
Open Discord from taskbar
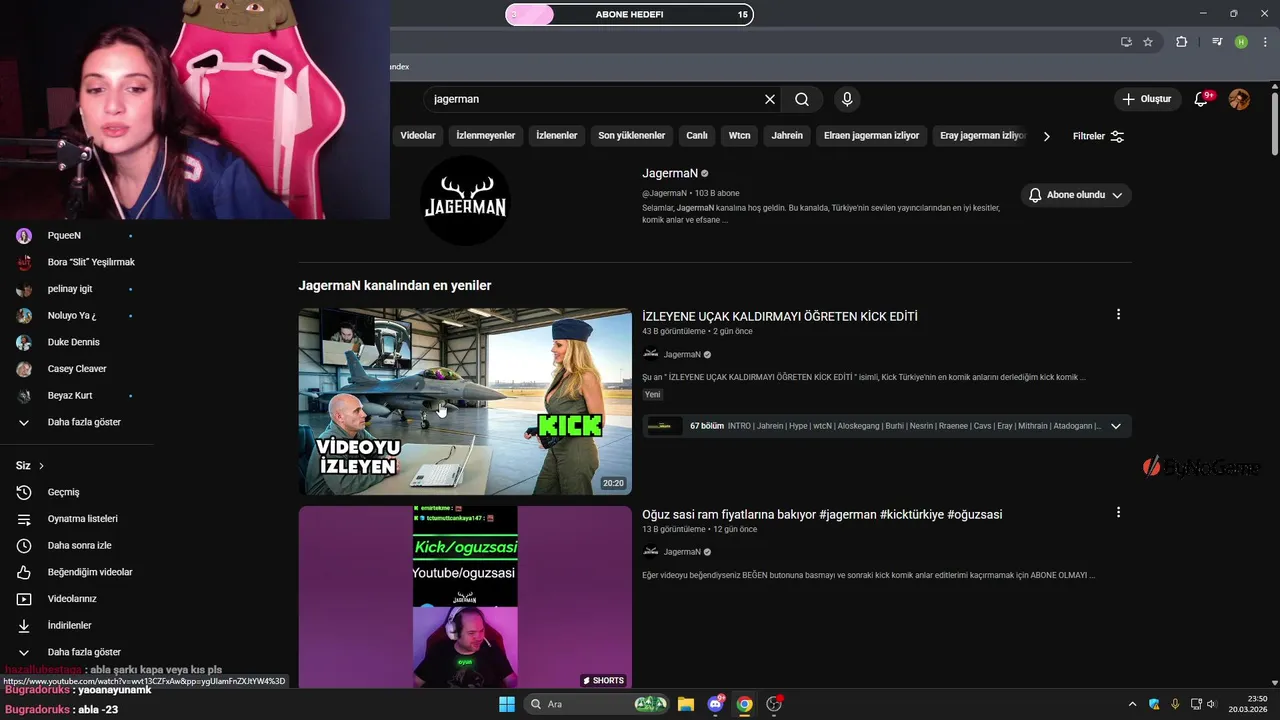715,704
